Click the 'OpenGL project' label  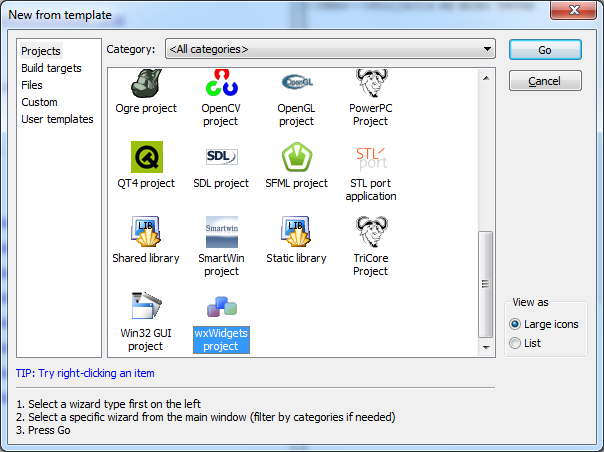pos(296,114)
